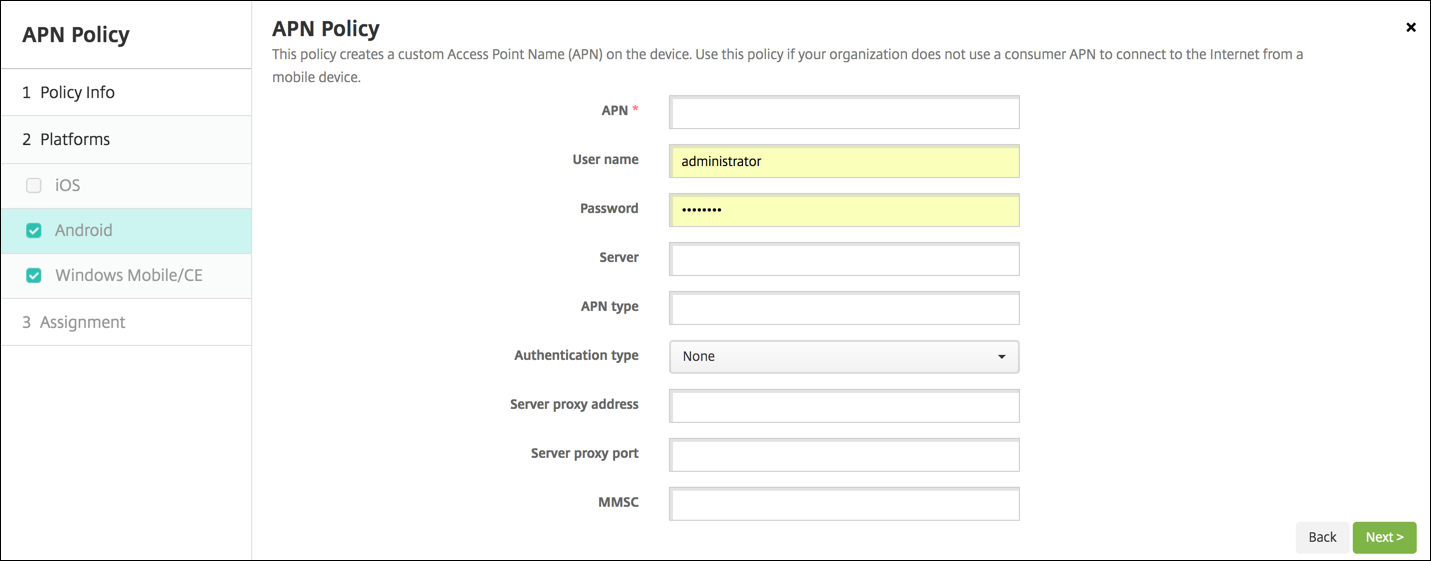Screen dimensions: 1431x561
Task: Uncheck the Windows Mobile/CE checkbox
Action: pyautogui.click(x=34, y=275)
